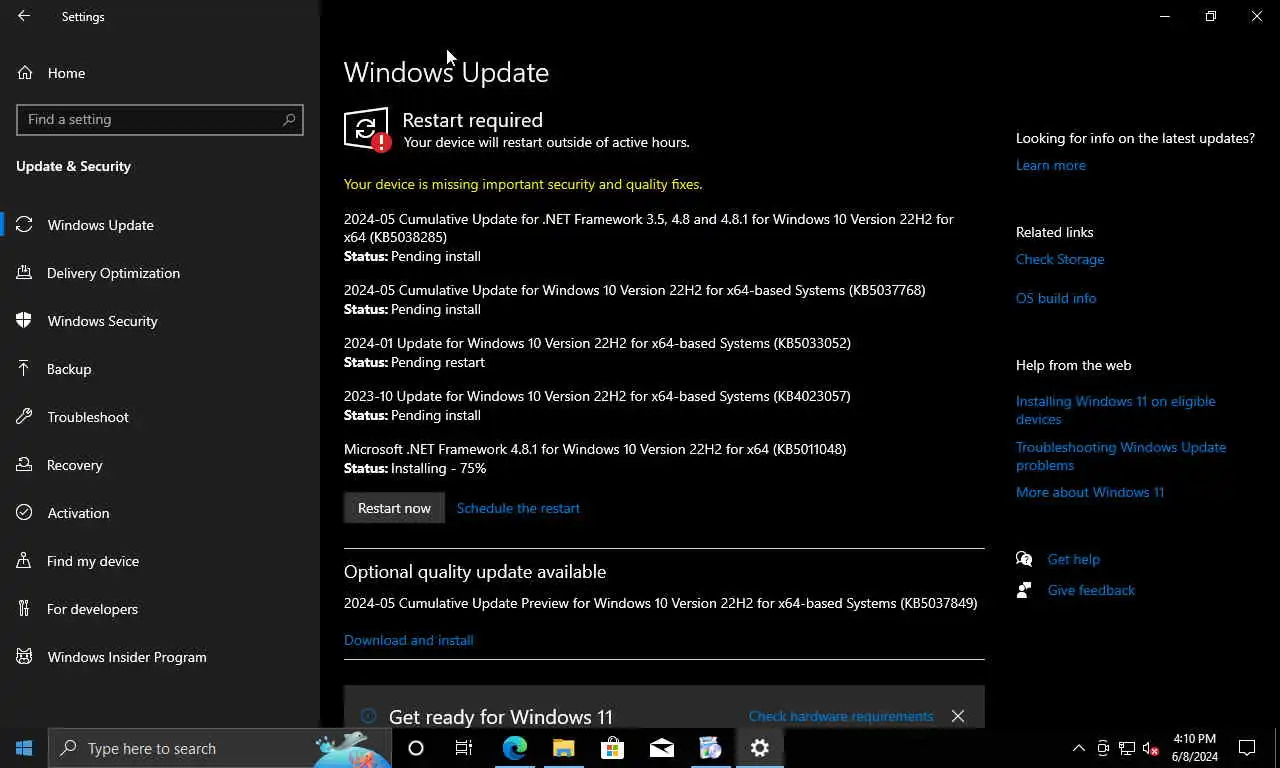Open Microsoft Store from the taskbar
This screenshot has height=768, width=1280.
pyautogui.click(x=613, y=748)
